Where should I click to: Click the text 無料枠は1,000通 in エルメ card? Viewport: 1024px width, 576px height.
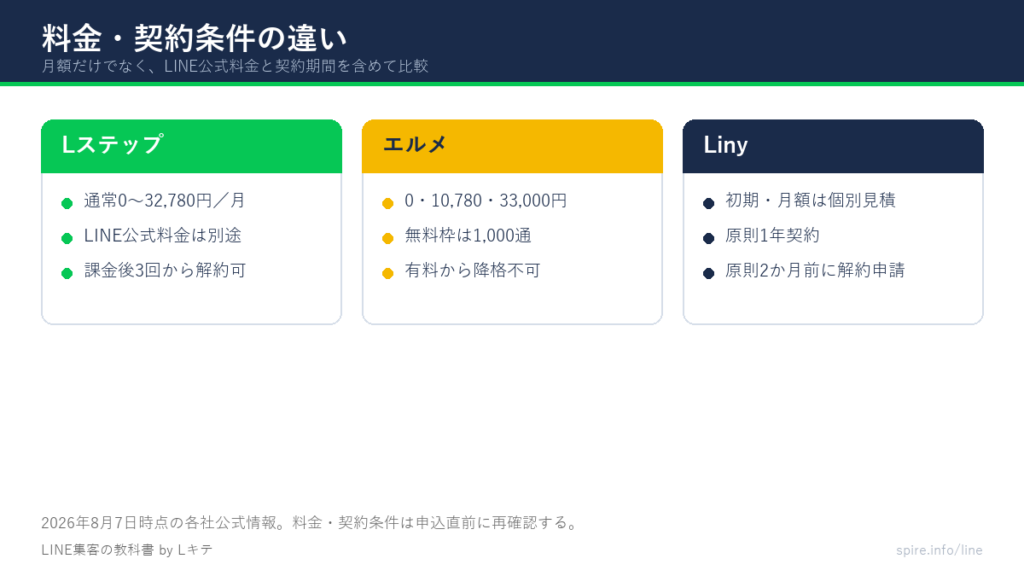tap(468, 236)
